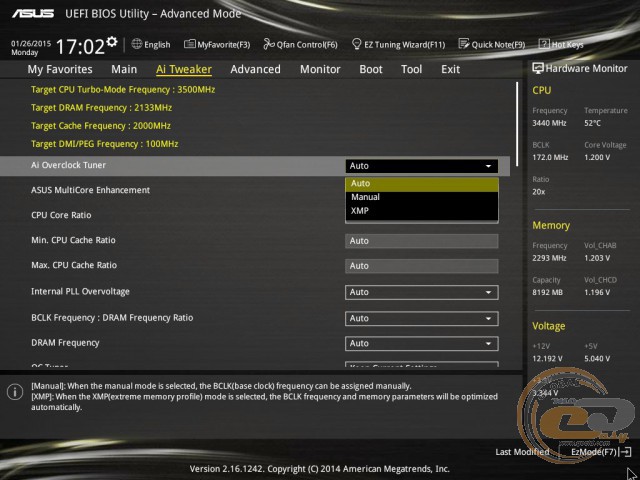This screenshot has width=640, height=480.
Task: Select ASUS MultiCore Enhancement row label
Action: click(x=90, y=190)
